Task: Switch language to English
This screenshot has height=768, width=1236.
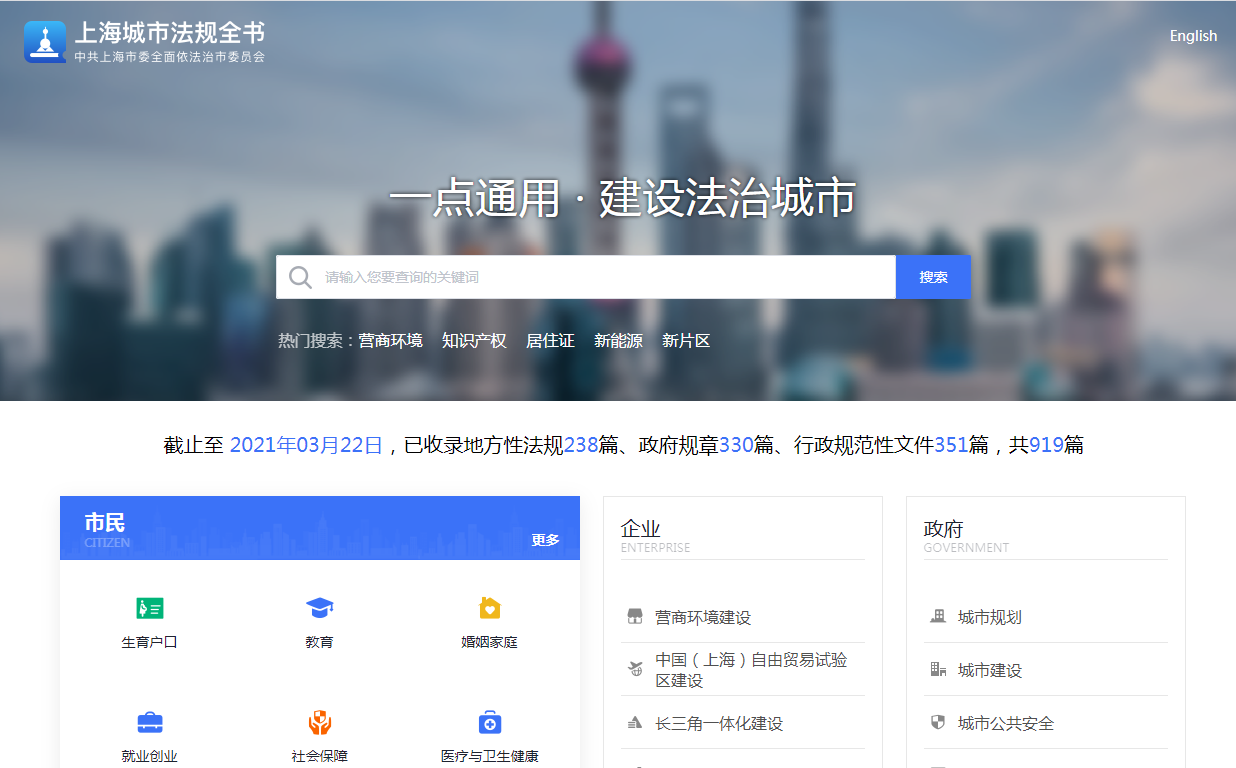Action: tap(1193, 36)
